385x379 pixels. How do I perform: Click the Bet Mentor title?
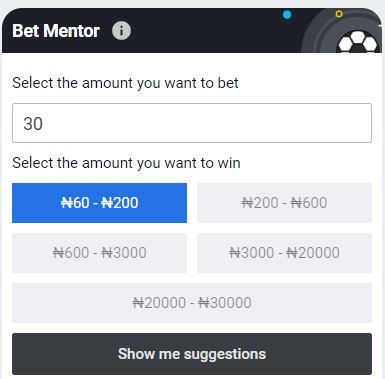(x=56, y=31)
